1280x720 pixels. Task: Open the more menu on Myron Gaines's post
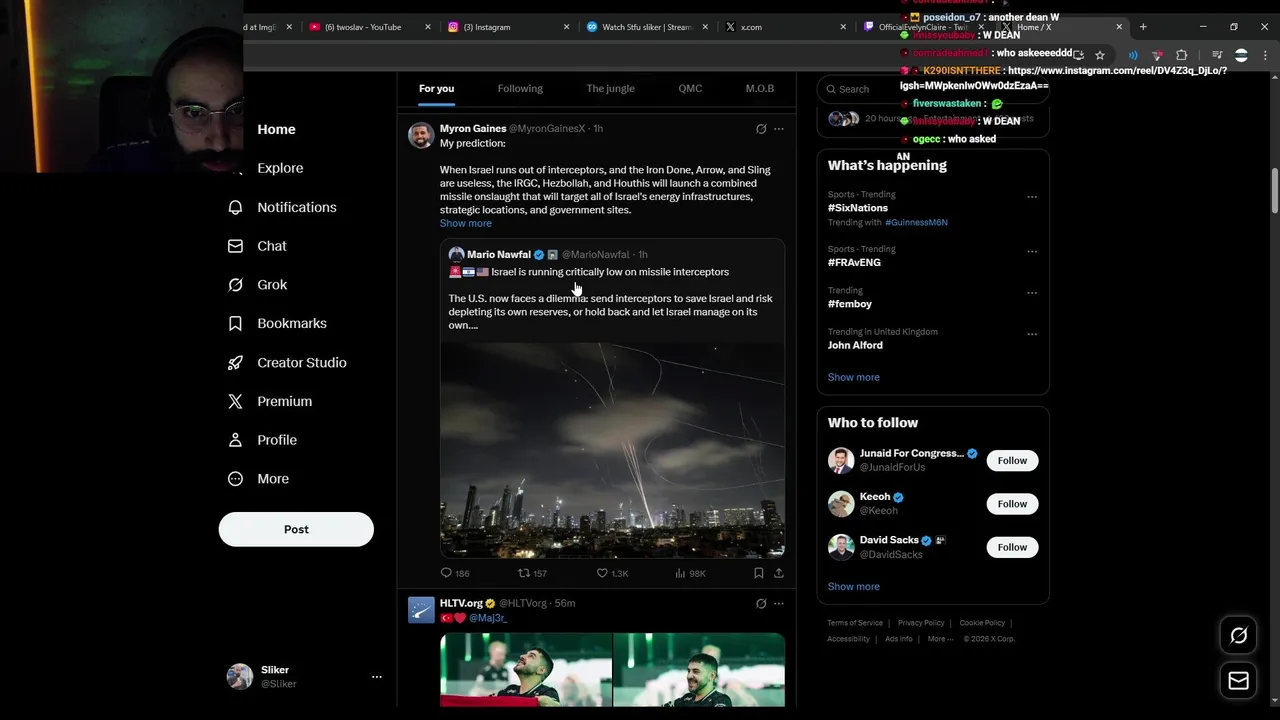coord(779,129)
